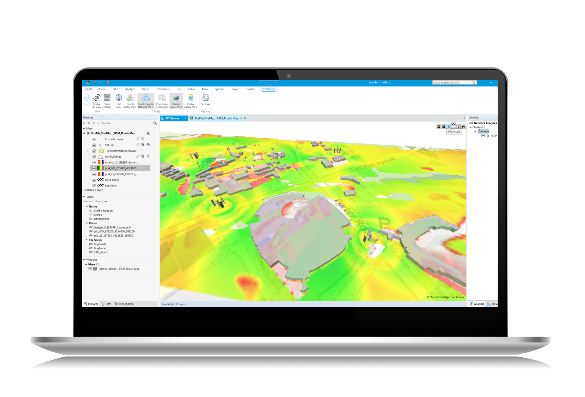Toggle the checkbox in the Analysis panel tree
Viewport: 585px width, 397px height.
click(483, 135)
